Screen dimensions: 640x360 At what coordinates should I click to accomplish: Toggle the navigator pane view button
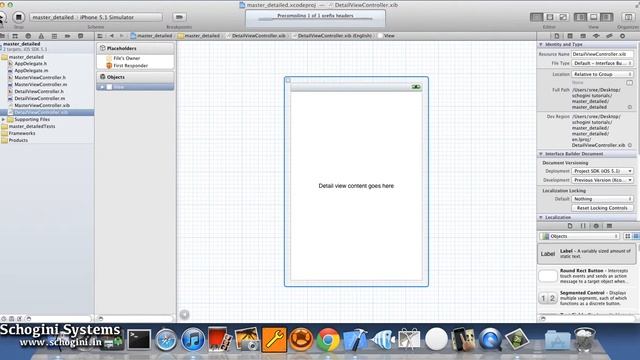(580, 17)
